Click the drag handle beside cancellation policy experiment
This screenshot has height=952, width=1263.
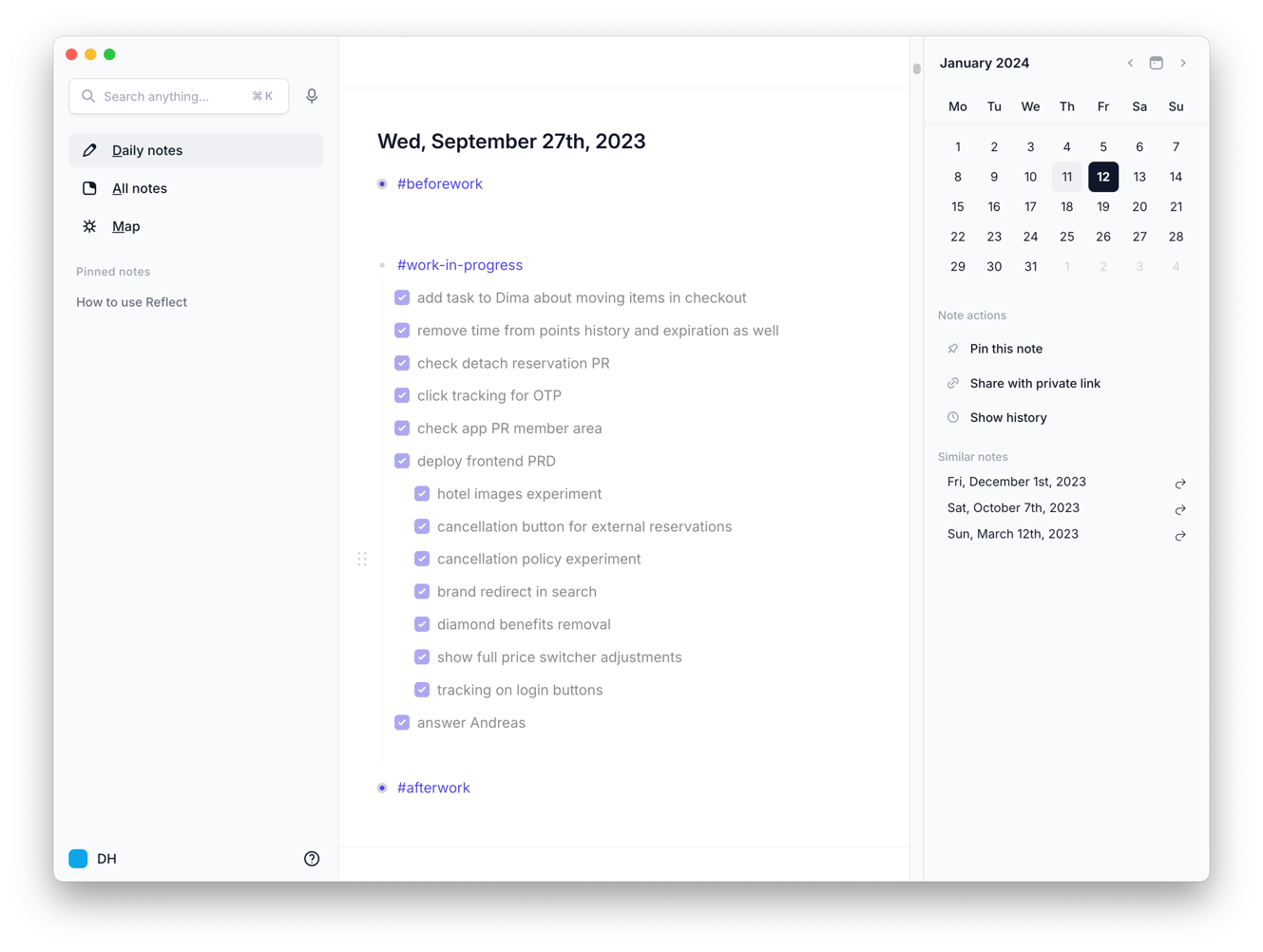(362, 559)
